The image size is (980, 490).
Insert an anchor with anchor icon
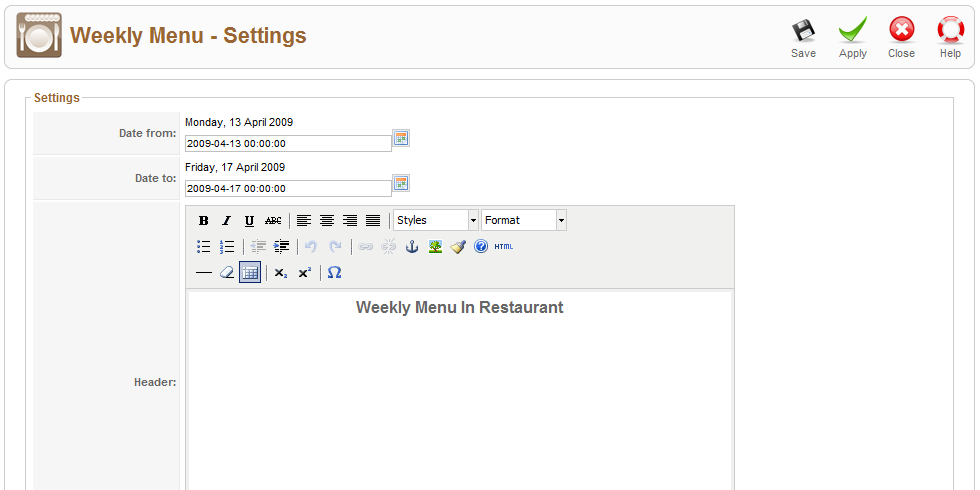[412, 246]
